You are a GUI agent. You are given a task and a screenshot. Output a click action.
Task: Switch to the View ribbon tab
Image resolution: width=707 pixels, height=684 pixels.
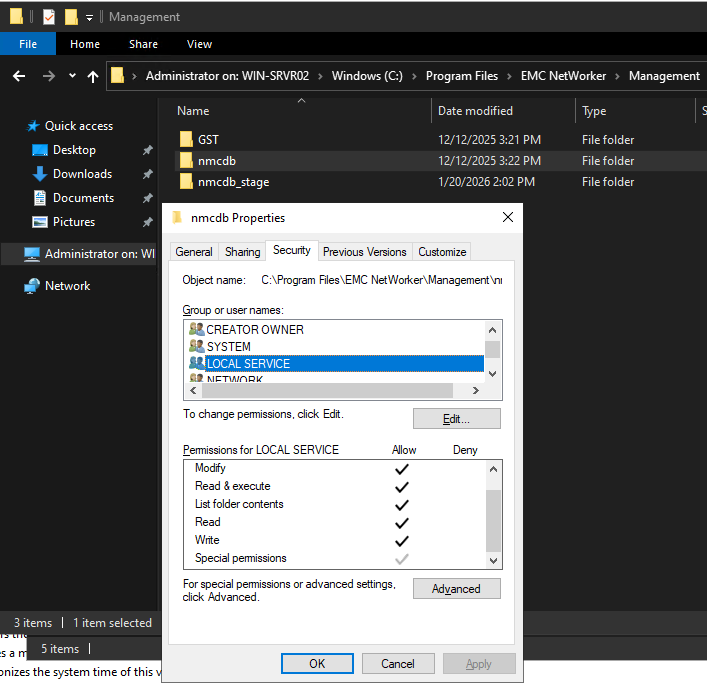(199, 44)
